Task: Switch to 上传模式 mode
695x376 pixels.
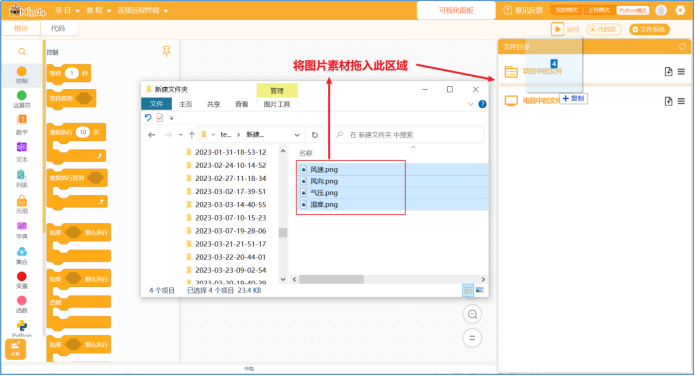Action: pos(599,10)
